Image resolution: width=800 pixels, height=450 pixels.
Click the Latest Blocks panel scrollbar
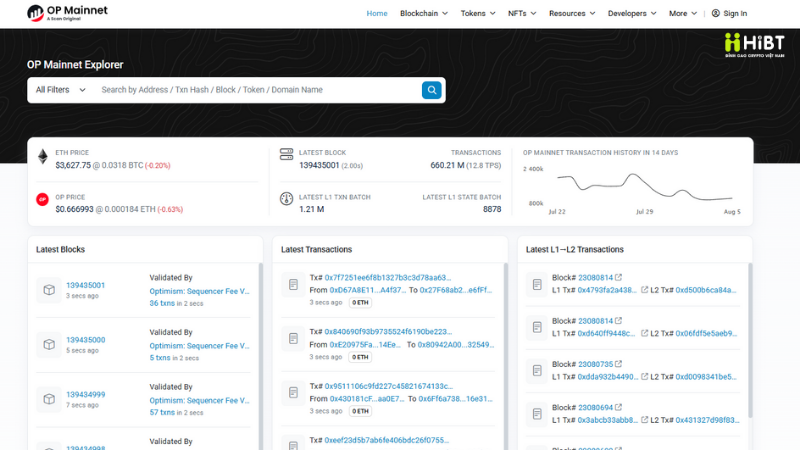pos(261,356)
